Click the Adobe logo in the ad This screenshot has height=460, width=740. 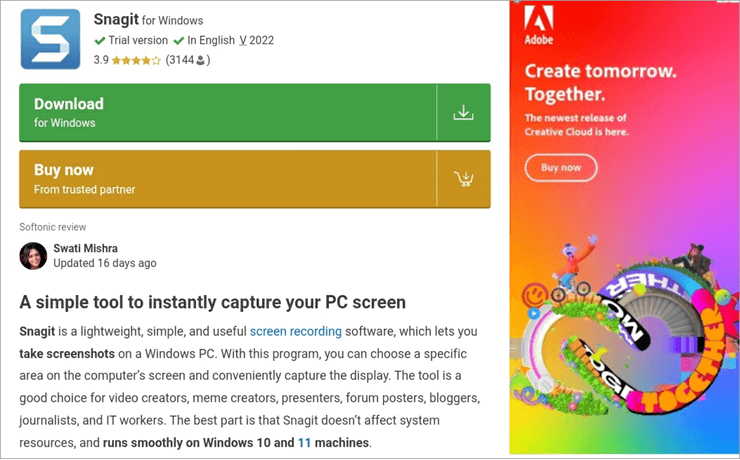(x=539, y=28)
